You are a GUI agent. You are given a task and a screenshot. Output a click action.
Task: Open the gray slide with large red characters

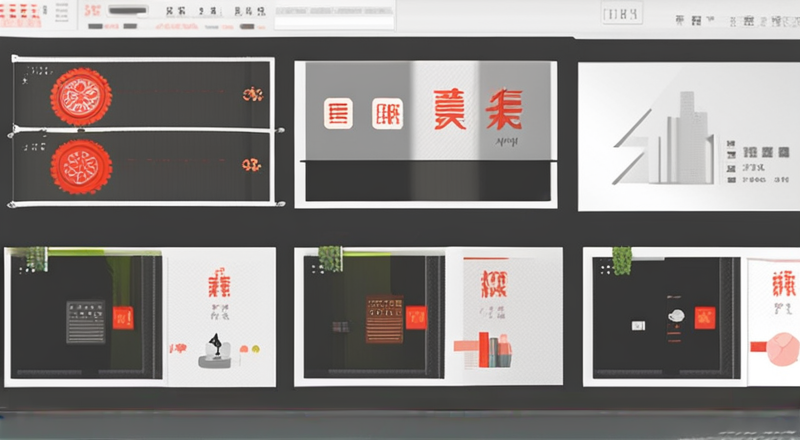click(426, 134)
